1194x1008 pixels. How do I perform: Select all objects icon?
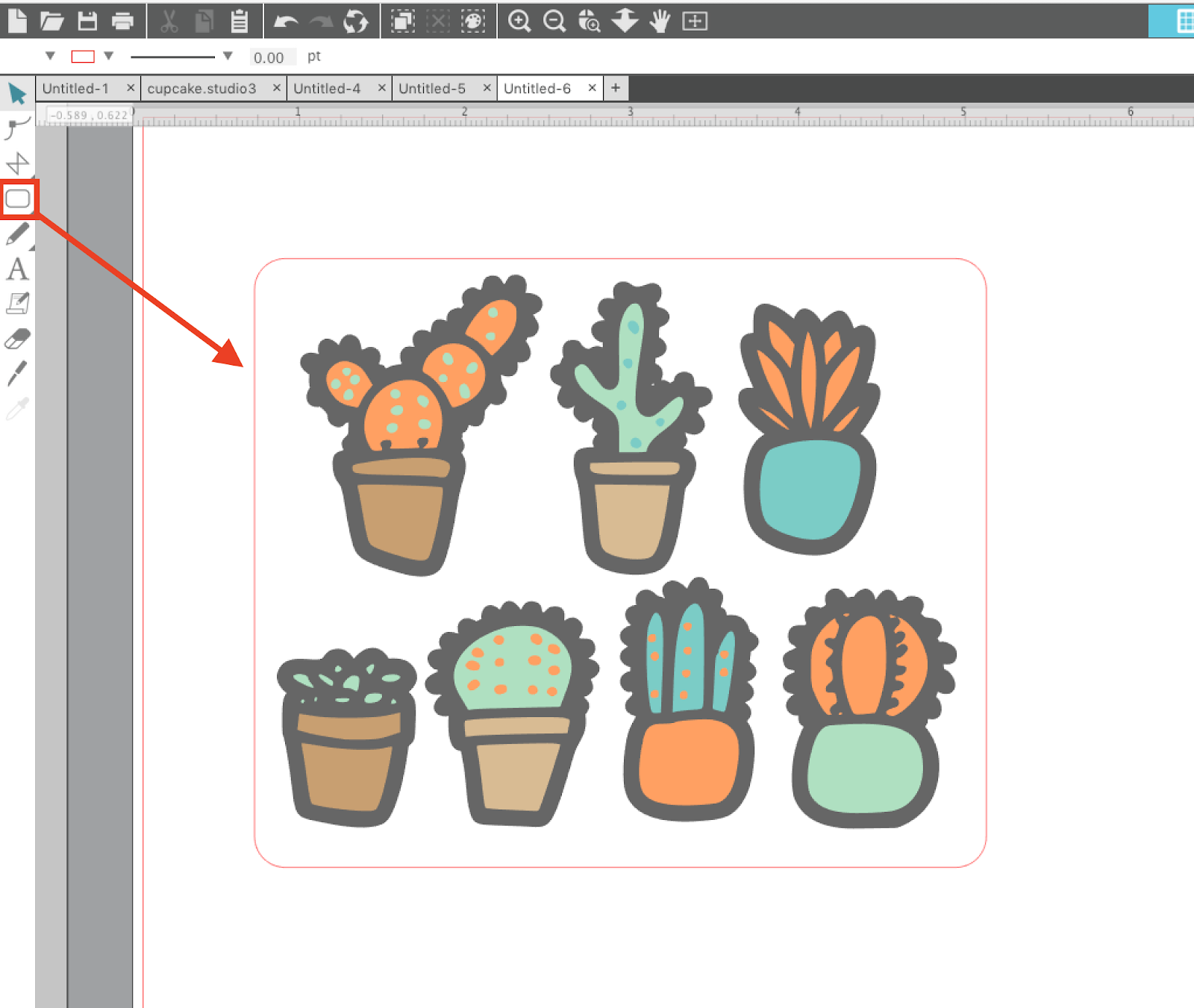403,21
